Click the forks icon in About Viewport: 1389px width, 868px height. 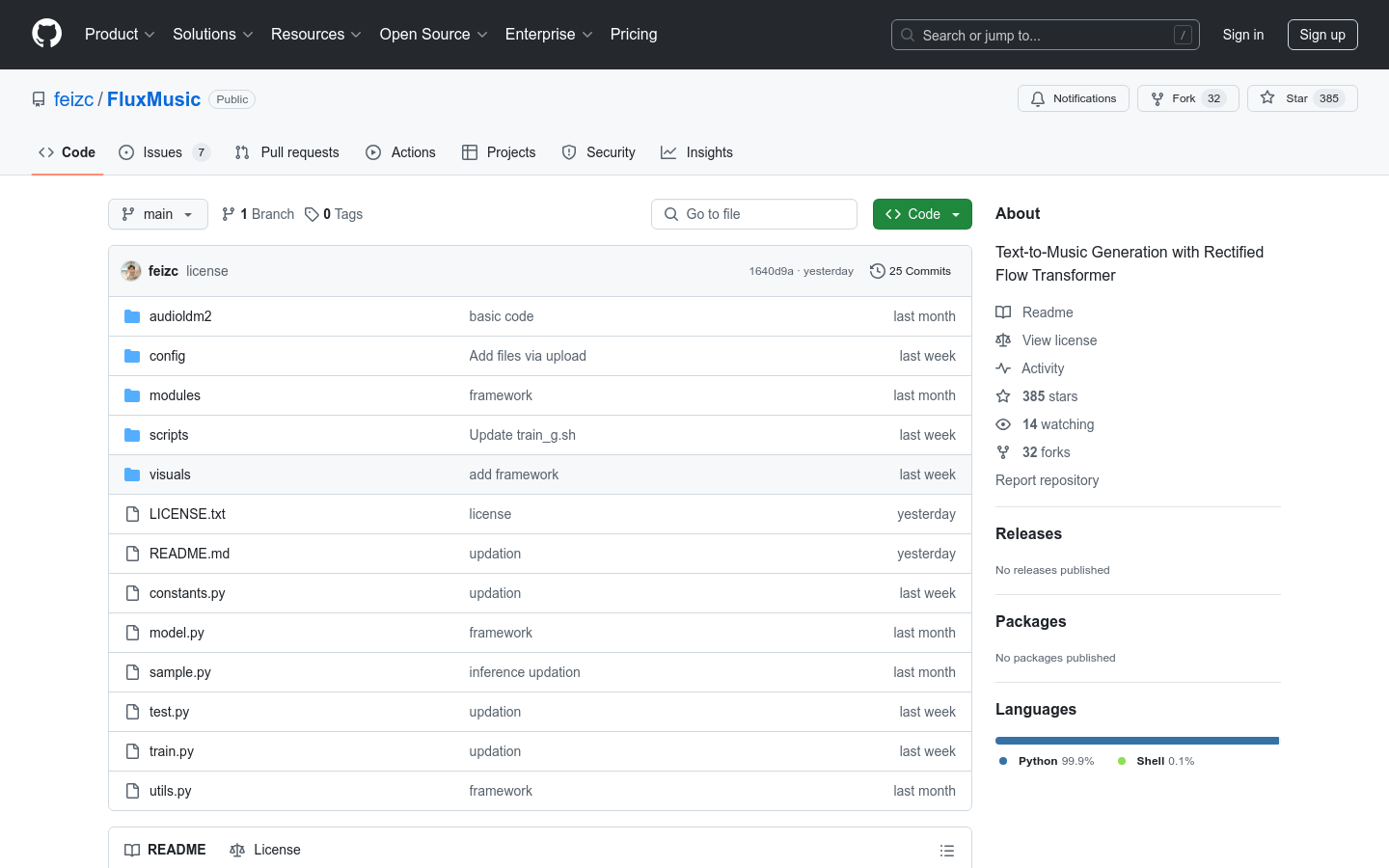point(1003,452)
